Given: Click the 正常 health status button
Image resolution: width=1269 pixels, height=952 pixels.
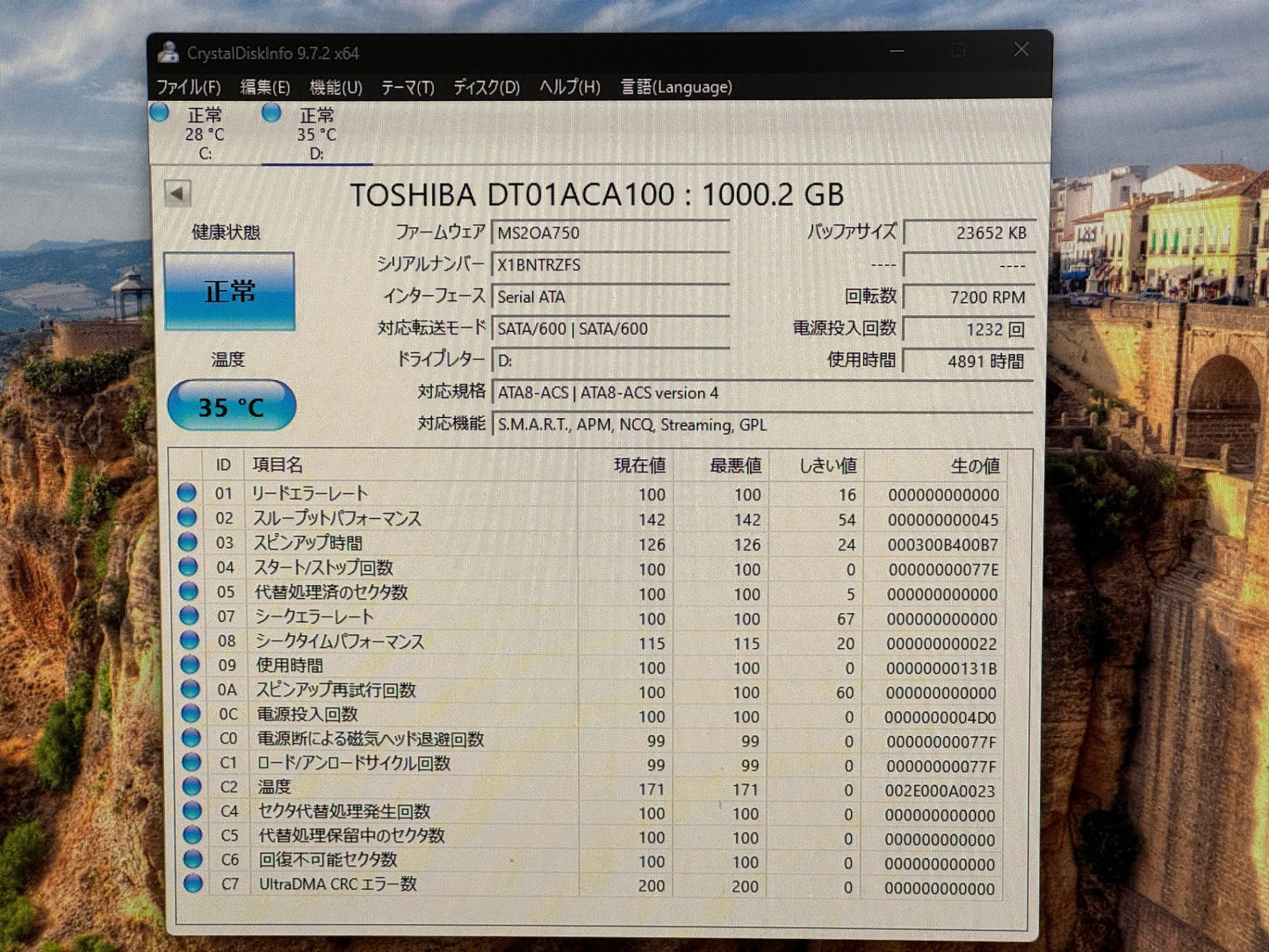Looking at the screenshot, I should pos(229,292).
